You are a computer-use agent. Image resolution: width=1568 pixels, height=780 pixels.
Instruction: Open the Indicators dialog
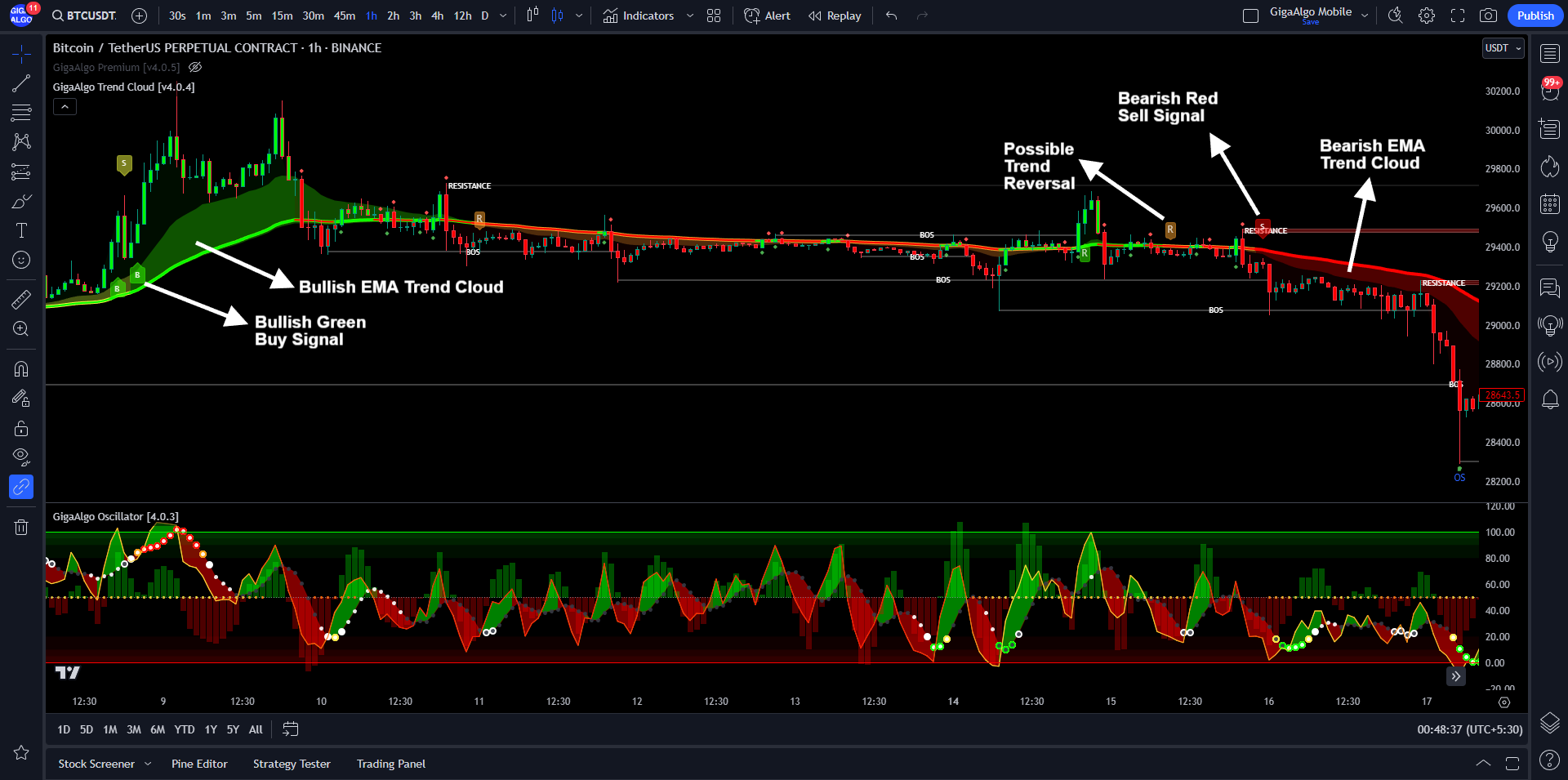click(639, 16)
